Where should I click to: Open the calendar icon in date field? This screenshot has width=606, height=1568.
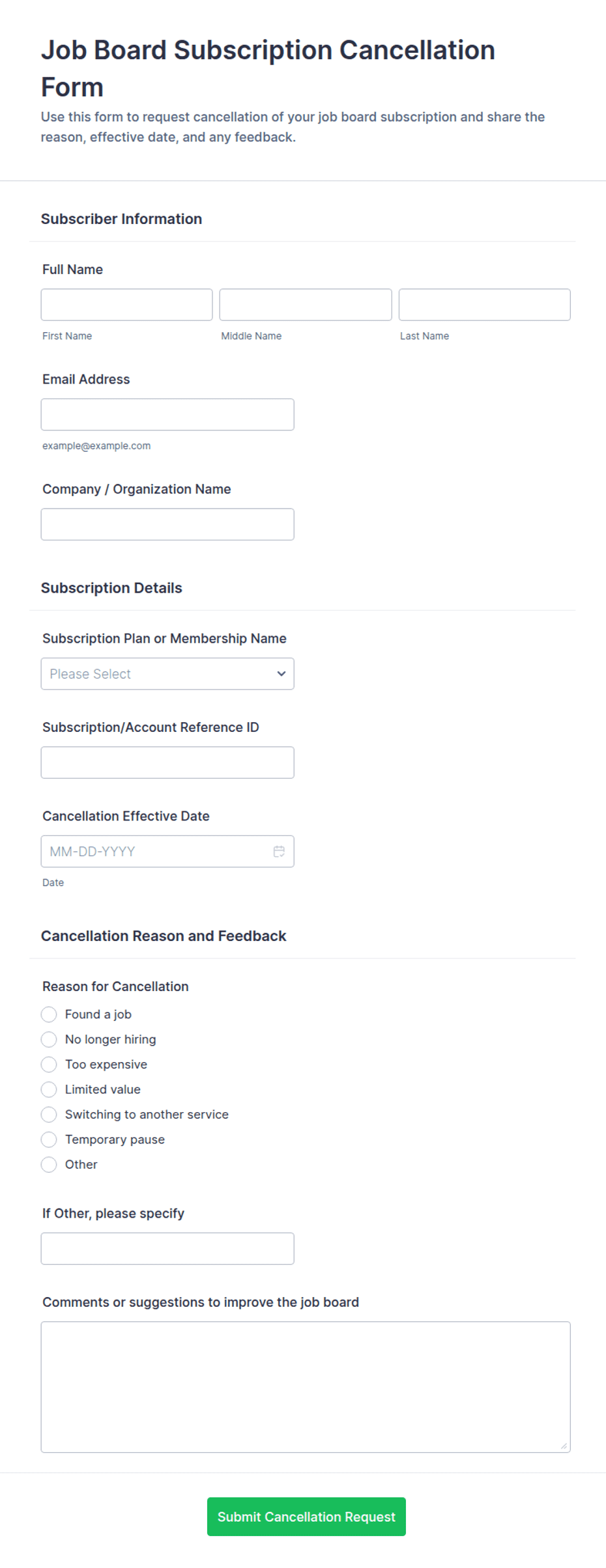(x=279, y=851)
